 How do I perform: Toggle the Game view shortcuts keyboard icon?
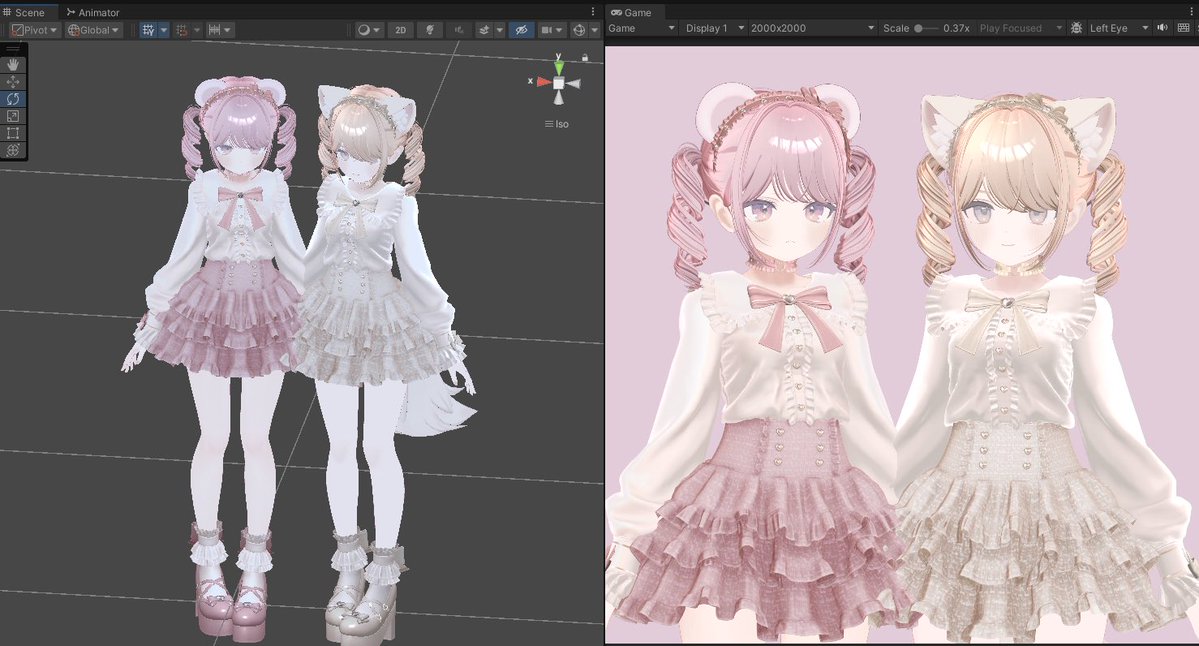tap(1184, 28)
